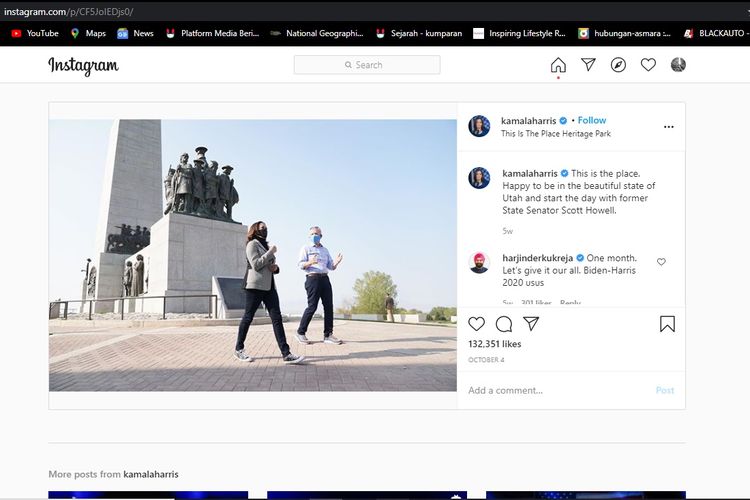Image resolution: width=750 pixels, height=500 pixels.
Task: Like harjinderkukreja's comment
Action: [661, 262]
